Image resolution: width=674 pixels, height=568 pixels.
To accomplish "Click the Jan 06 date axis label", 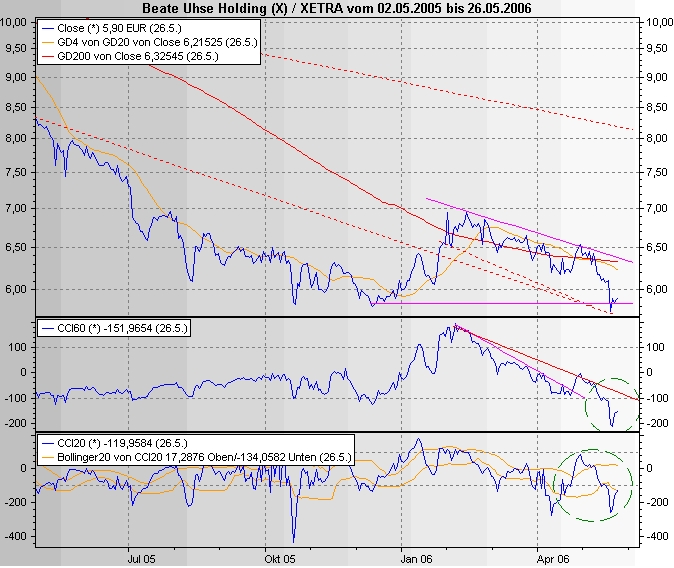I will click(416, 559).
